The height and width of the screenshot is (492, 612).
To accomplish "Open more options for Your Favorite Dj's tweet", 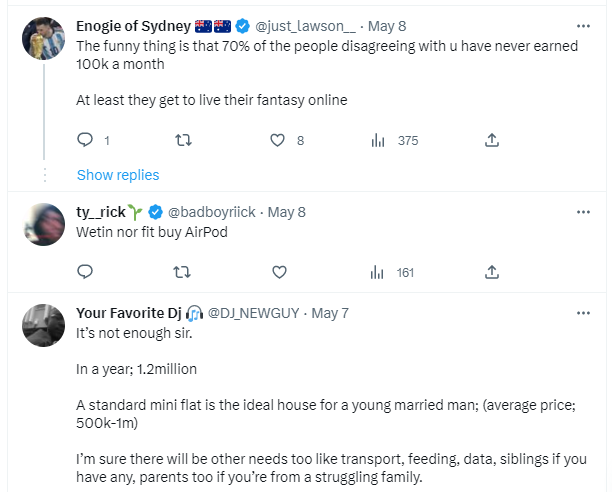I will tap(584, 313).
